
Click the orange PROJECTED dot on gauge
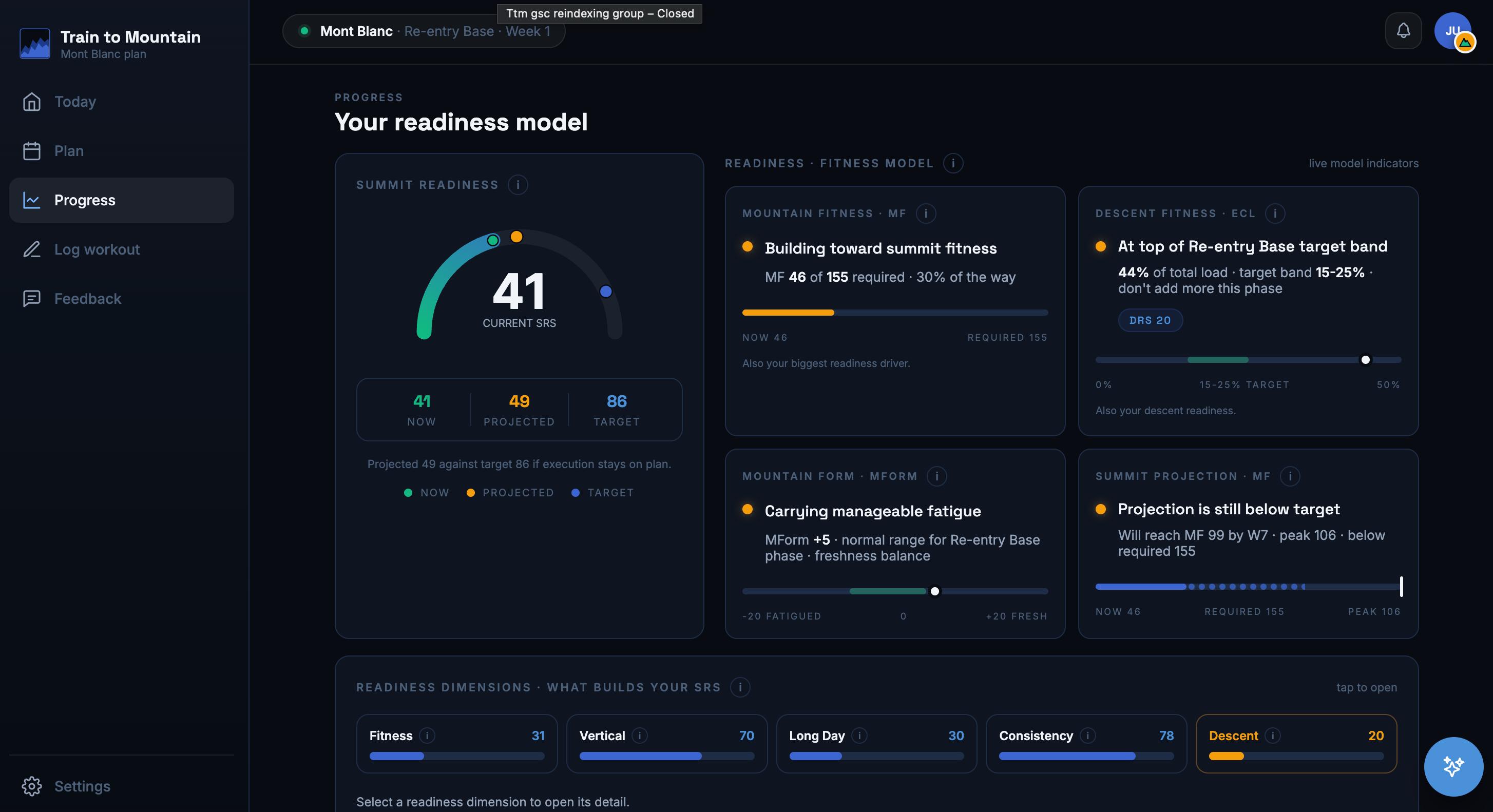pyautogui.click(x=516, y=237)
